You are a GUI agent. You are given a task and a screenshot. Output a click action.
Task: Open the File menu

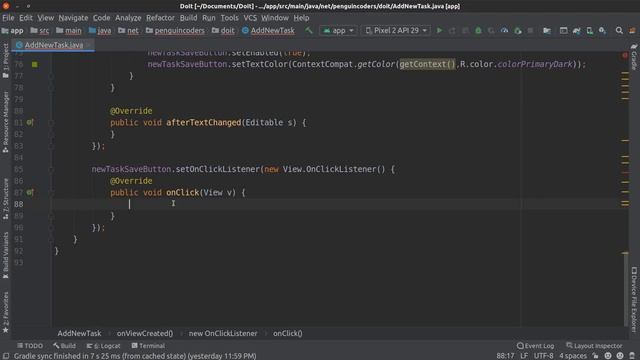(8, 18)
